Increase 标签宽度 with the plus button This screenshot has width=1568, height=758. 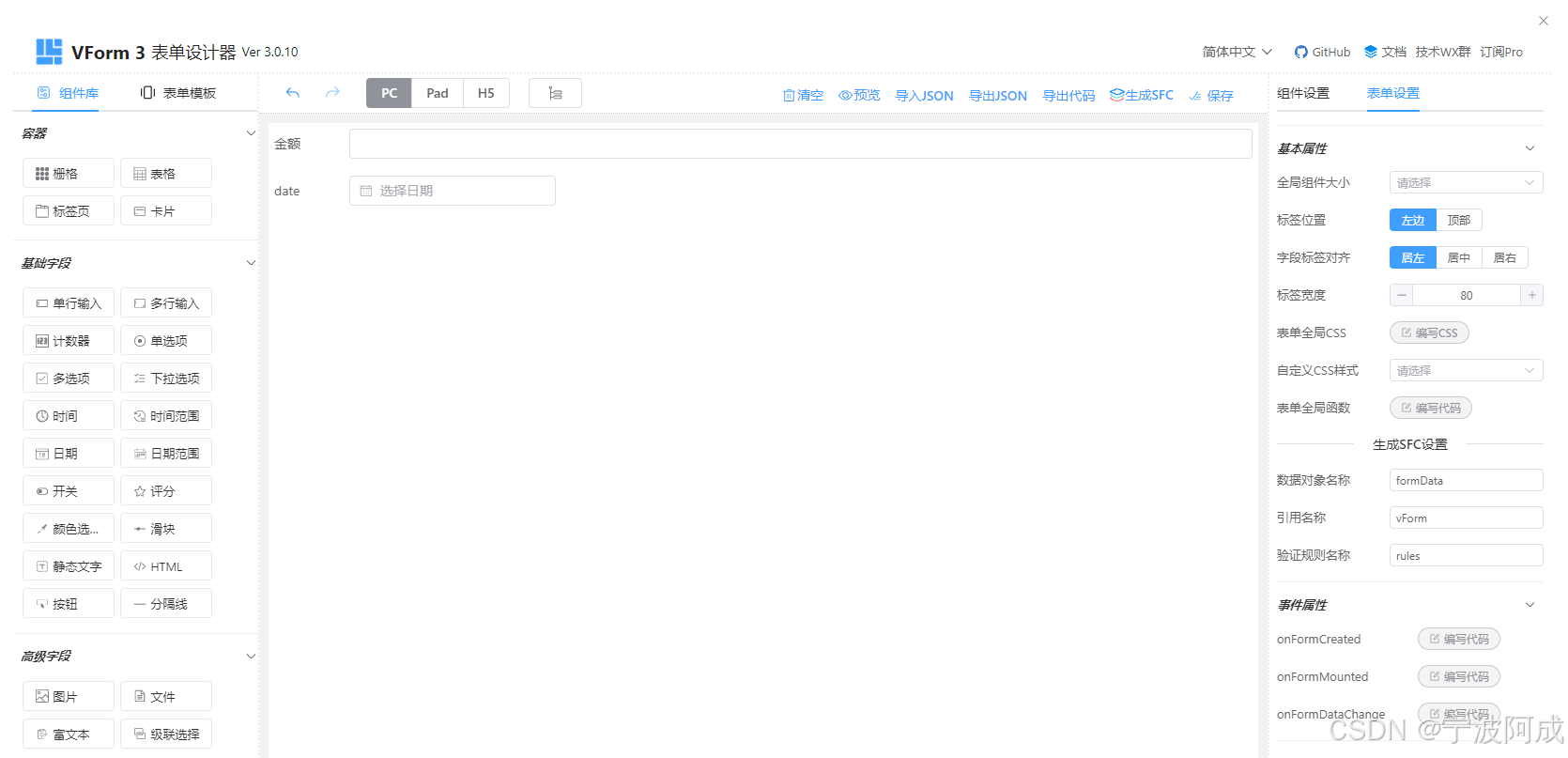point(1531,295)
